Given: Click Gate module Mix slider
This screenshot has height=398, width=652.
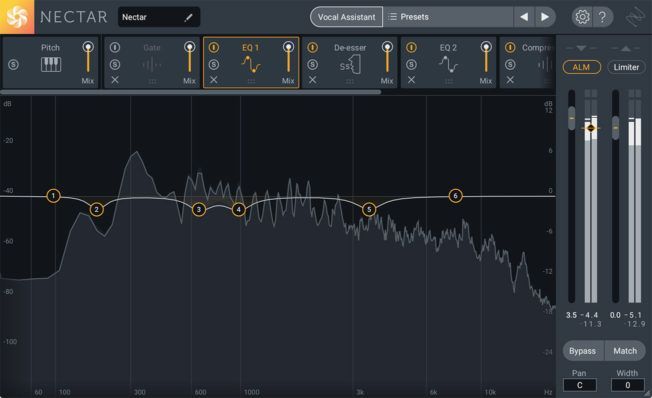Looking at the screenshot, I should click(190, 58).
